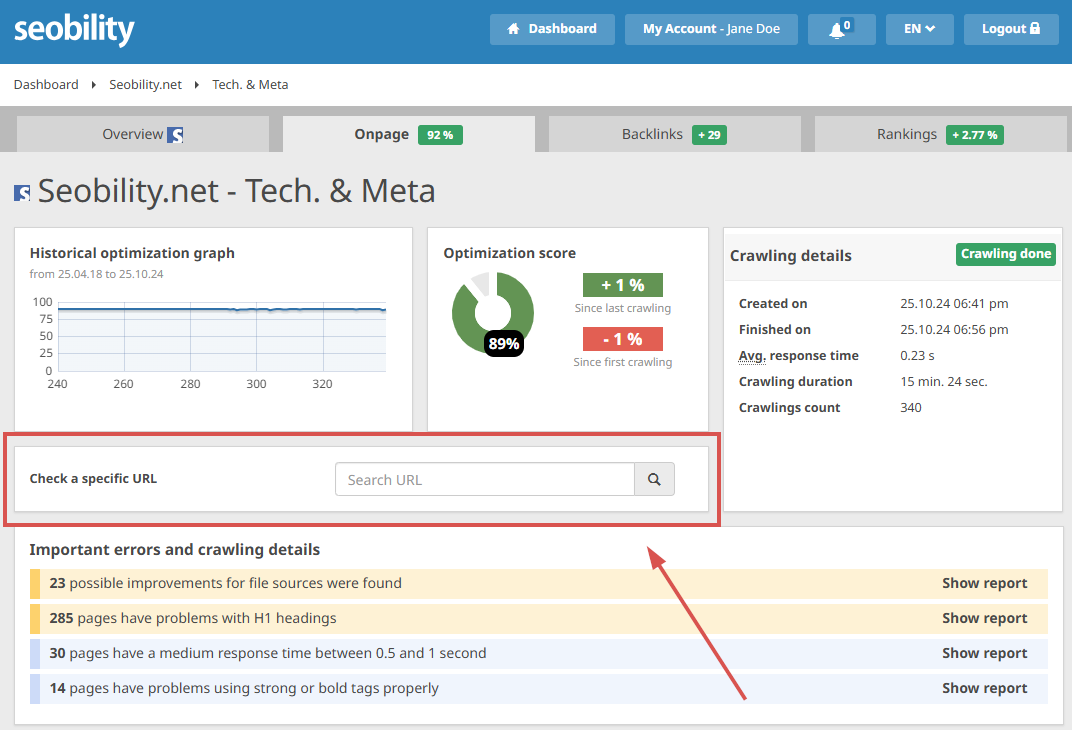Show report for strong or bold tags
Screen dimensions: 1072x730
click(984, 688)
